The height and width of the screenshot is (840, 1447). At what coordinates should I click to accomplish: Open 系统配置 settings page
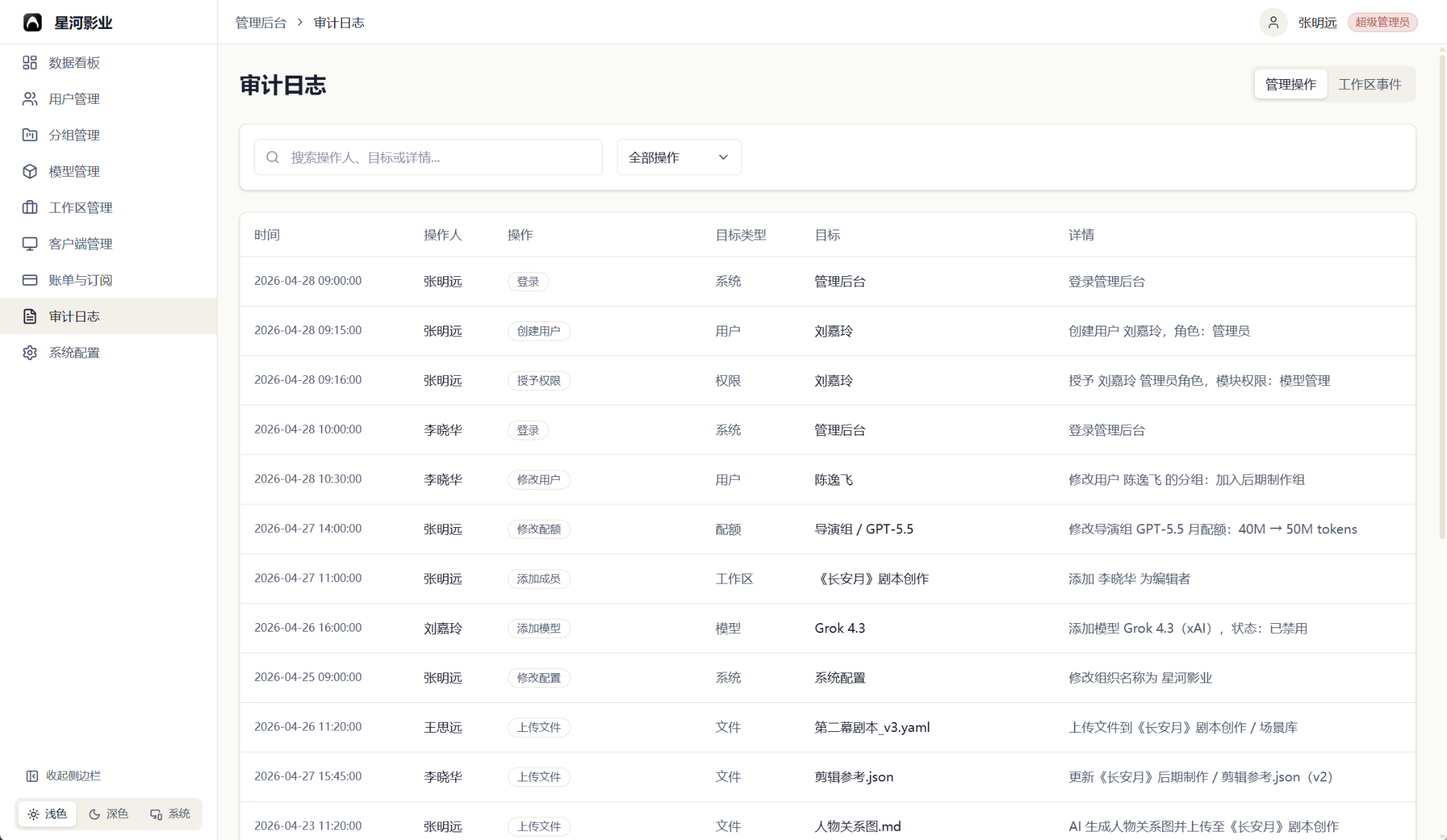point(108,353)
